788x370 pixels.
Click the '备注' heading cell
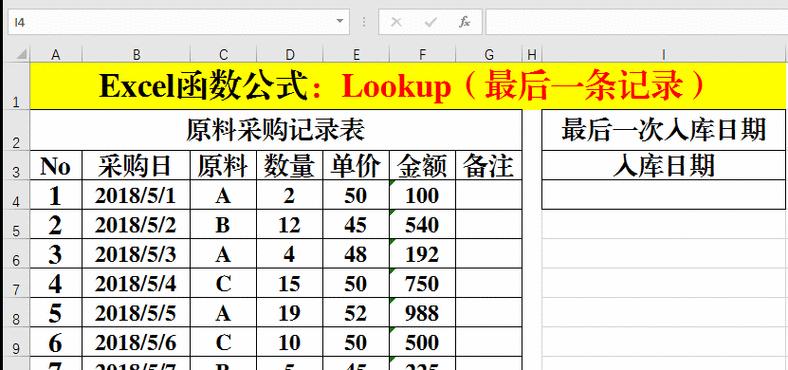[x=488, y=165]
